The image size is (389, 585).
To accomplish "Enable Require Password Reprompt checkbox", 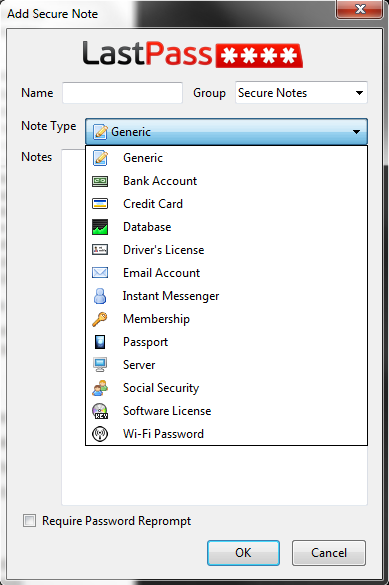I will coord(29,520).
